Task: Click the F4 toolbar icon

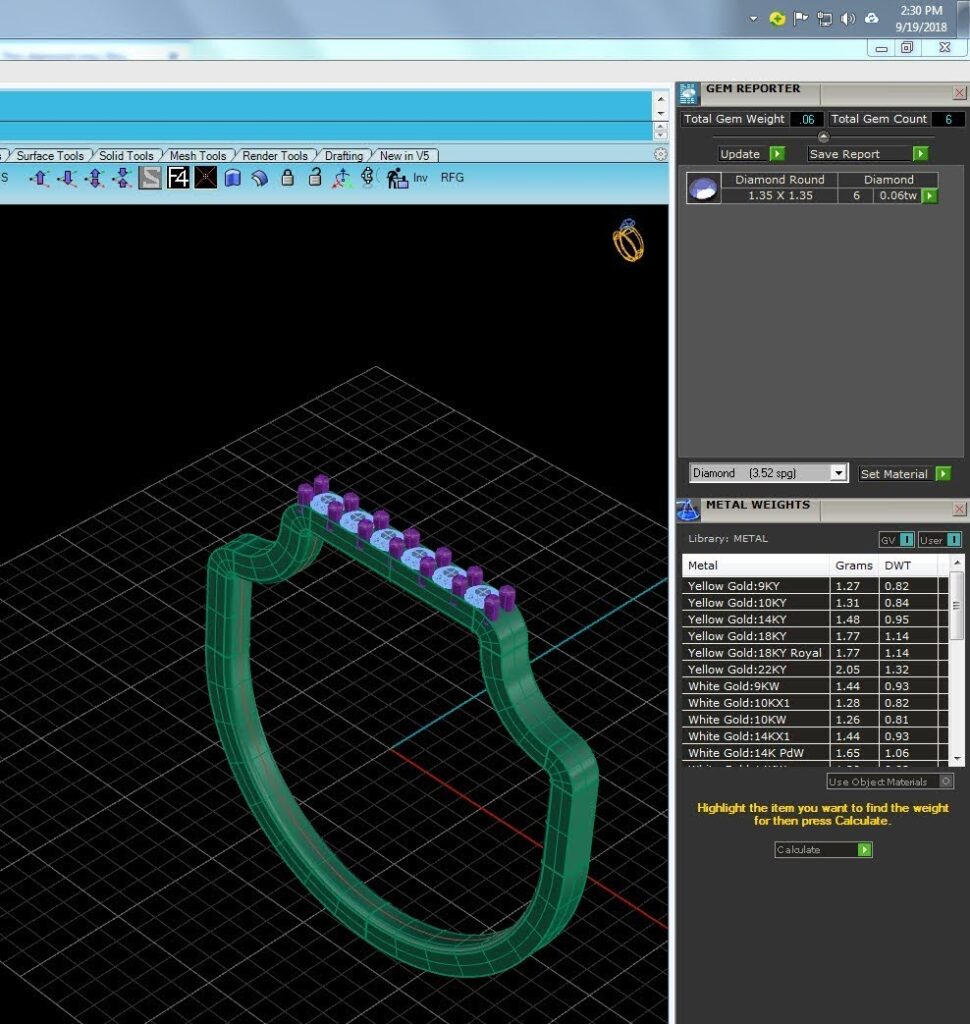Action: coord(178,178)
